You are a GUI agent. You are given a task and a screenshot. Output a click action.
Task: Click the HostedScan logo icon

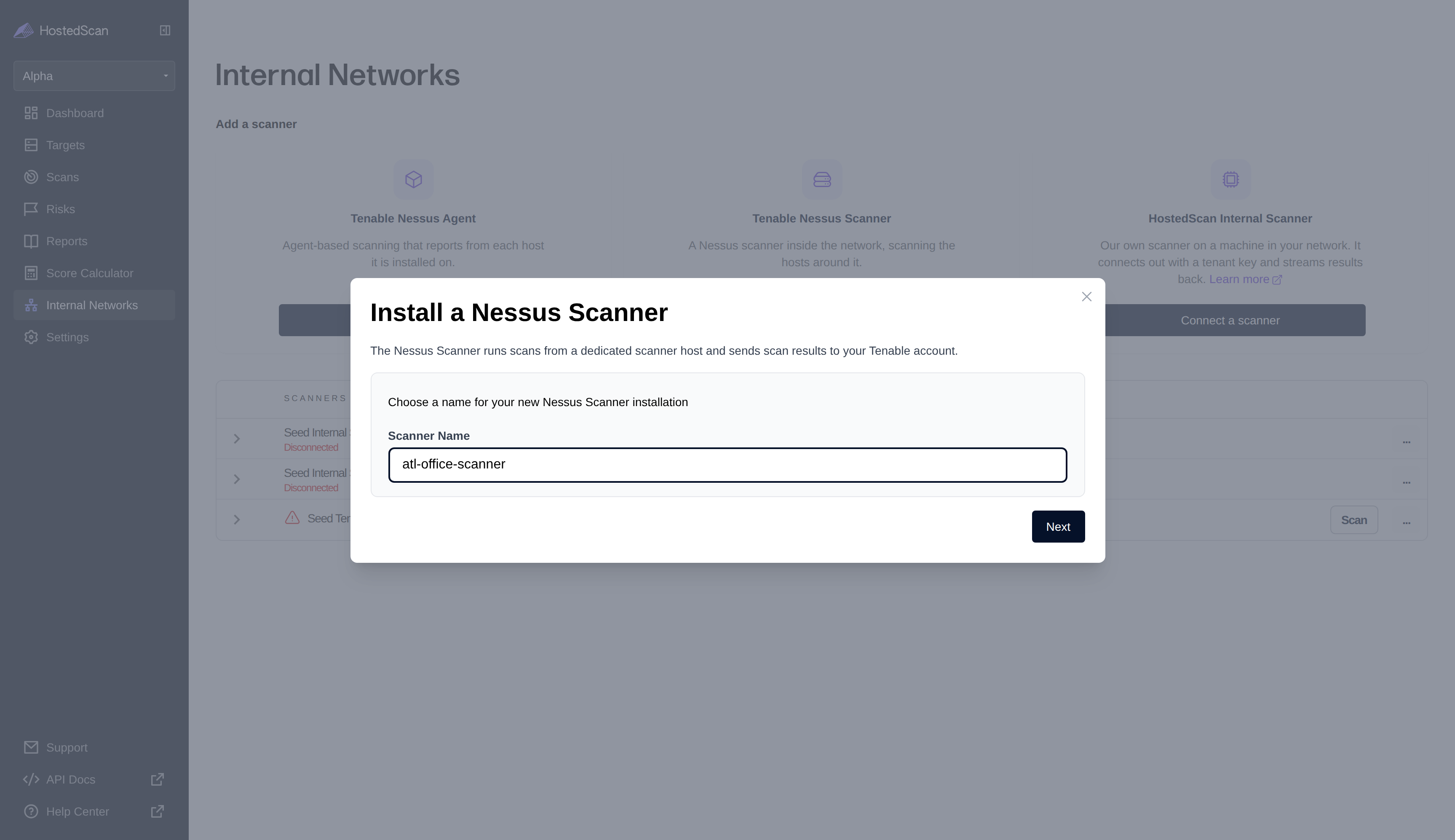[24, 31]
